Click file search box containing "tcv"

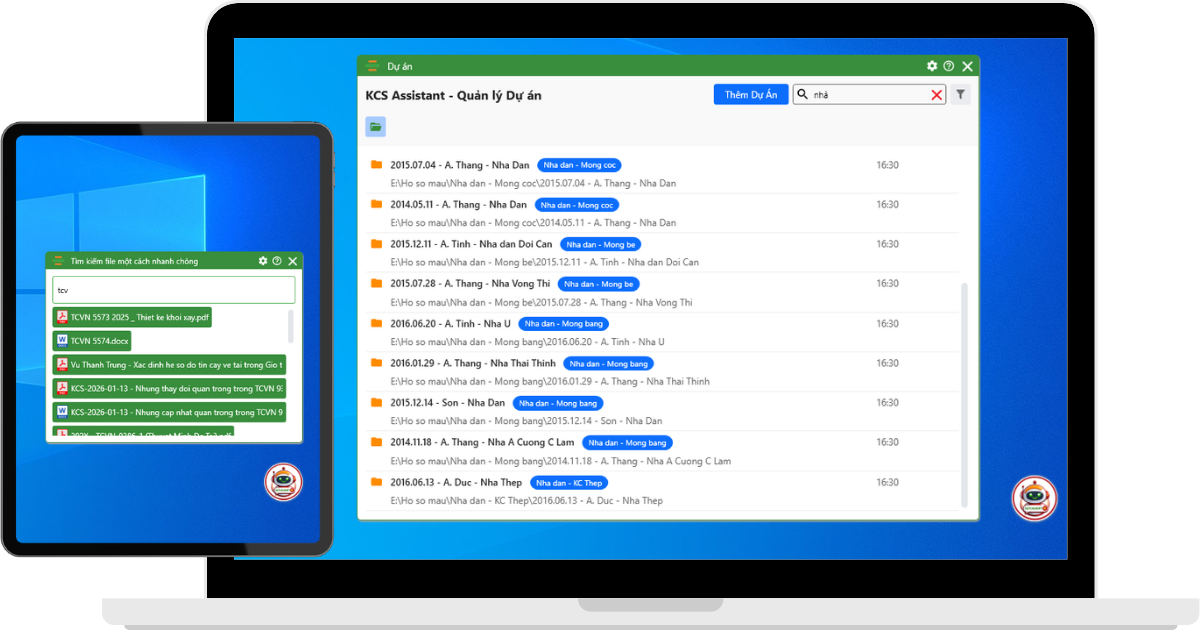(x=173, y=290)
